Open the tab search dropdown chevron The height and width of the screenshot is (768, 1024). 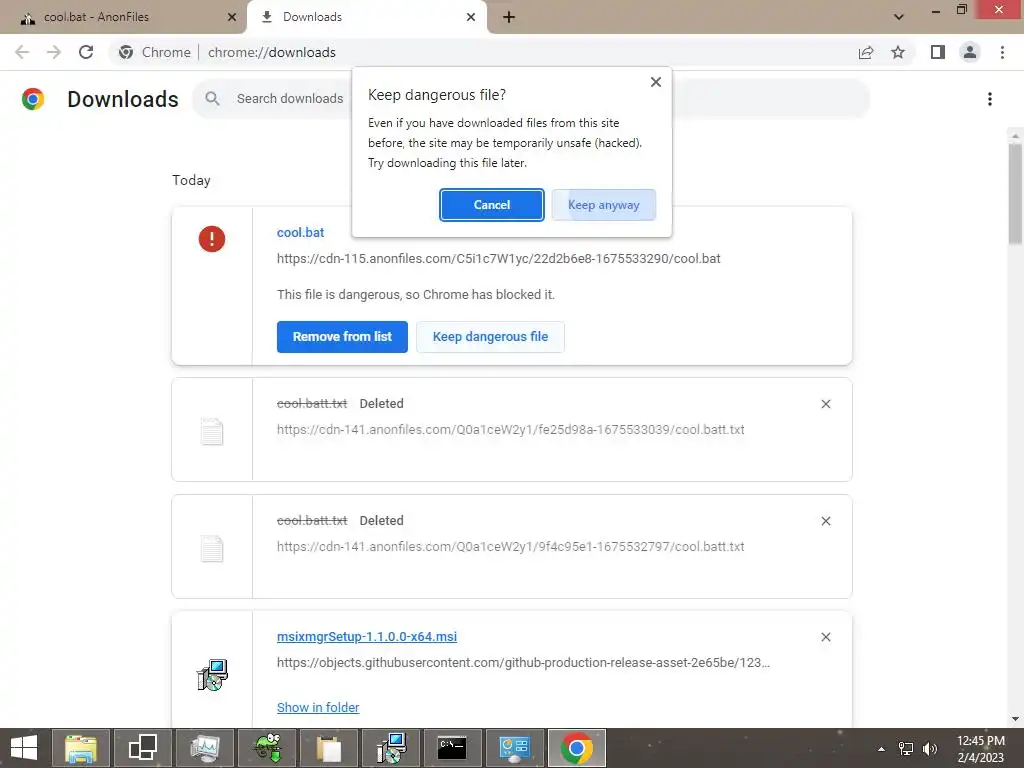[899, 17]
